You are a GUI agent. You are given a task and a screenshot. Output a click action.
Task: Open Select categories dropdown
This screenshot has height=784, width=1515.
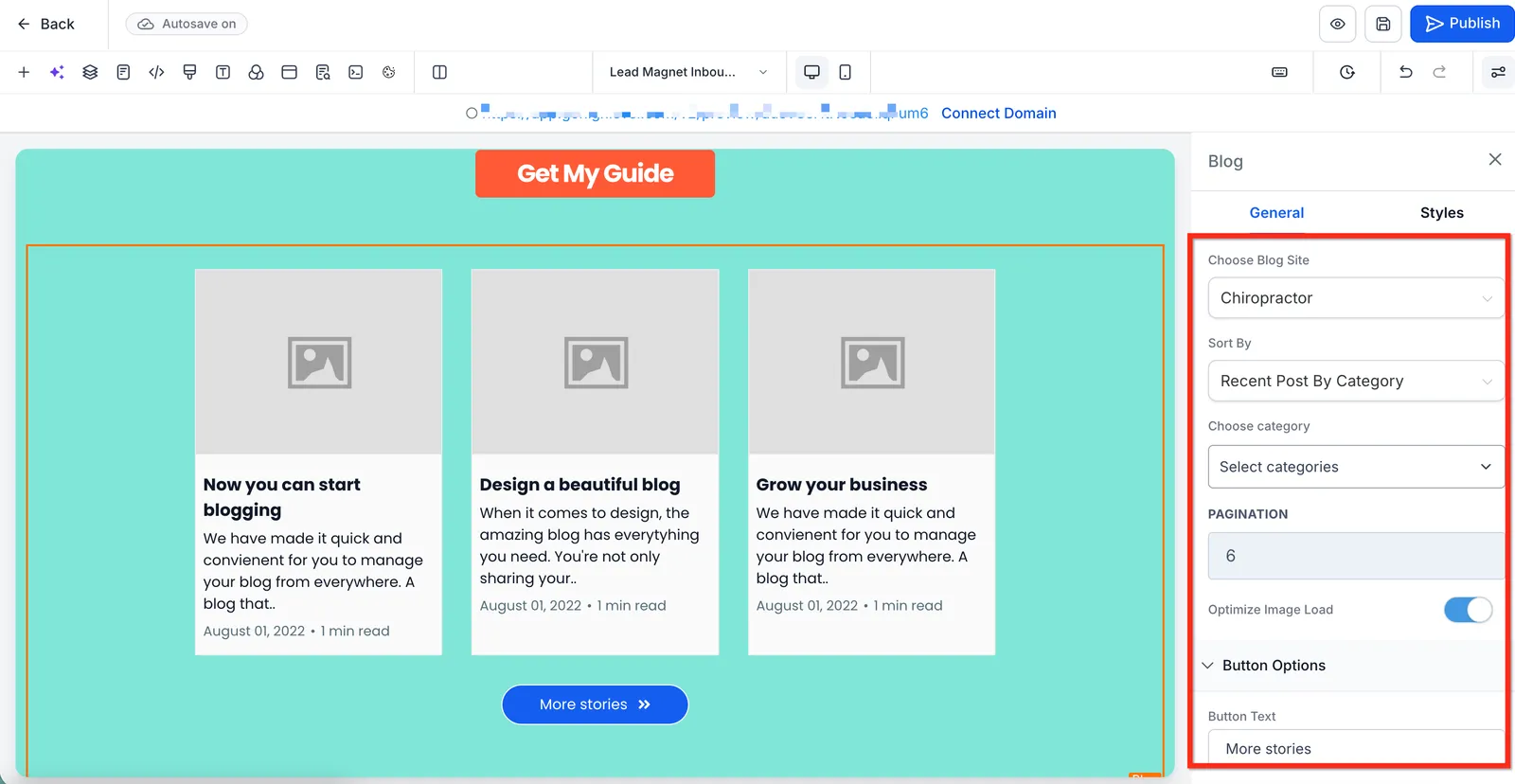1356,467
